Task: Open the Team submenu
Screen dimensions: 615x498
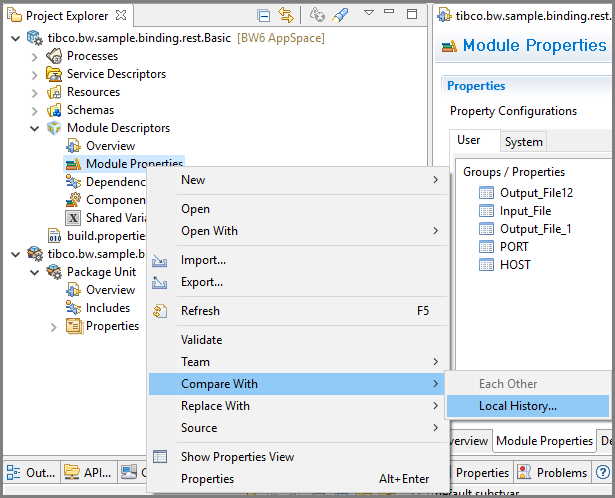Action: click(x=298, y=362)
